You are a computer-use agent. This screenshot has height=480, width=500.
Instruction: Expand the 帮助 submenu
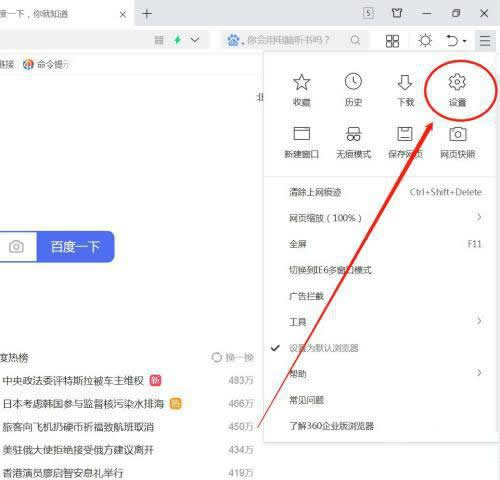tap(380, 374)
